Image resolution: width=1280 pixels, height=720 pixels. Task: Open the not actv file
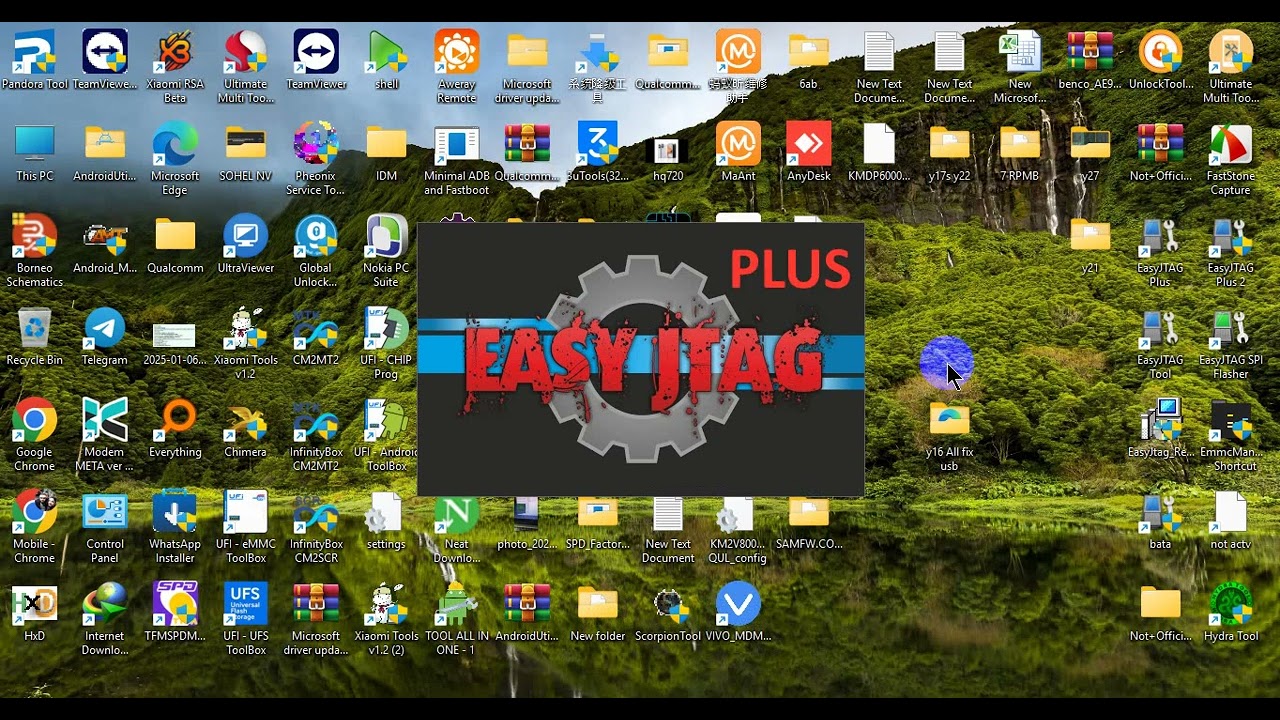click(1231, 520)
